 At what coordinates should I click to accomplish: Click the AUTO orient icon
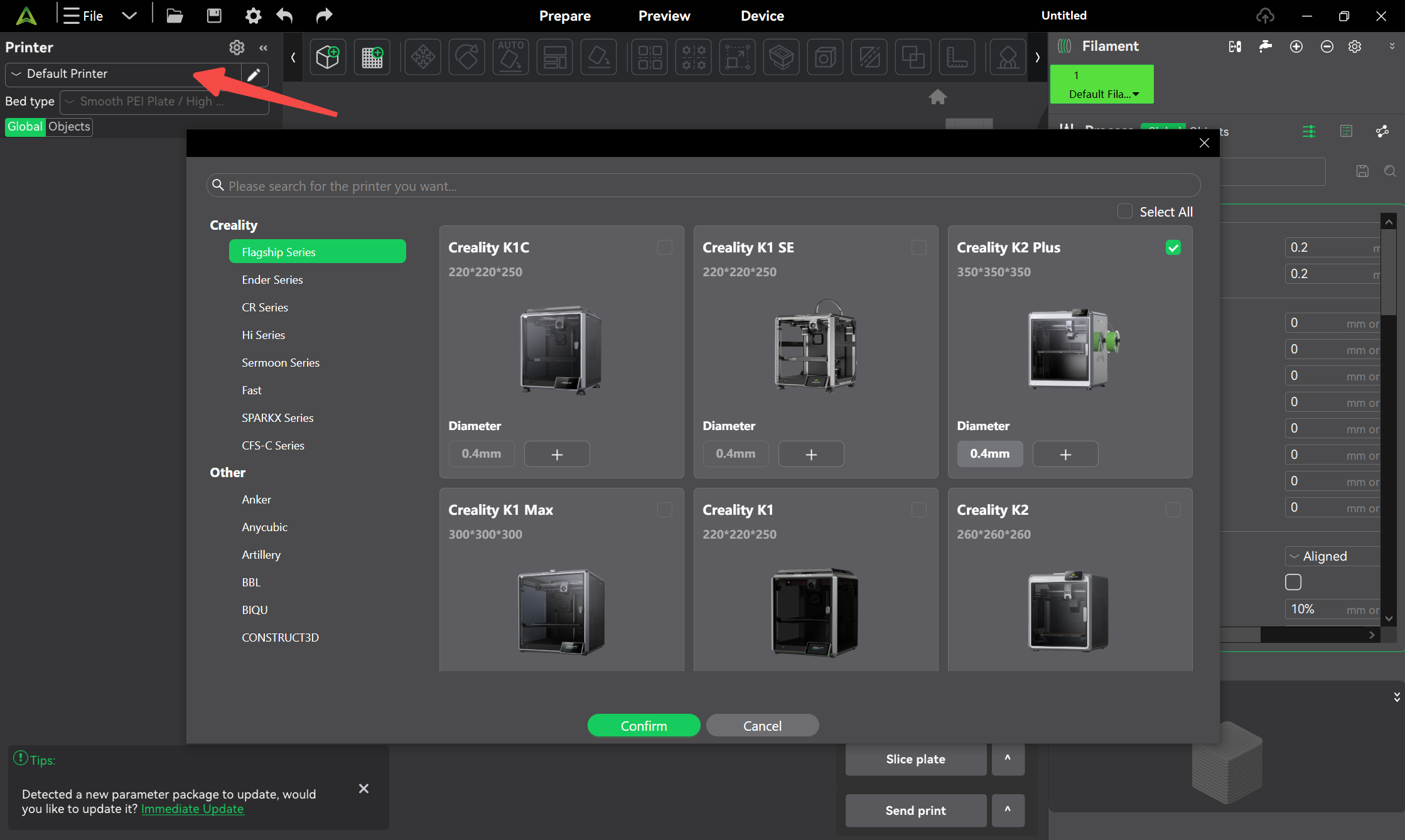[x=510, y=57]
